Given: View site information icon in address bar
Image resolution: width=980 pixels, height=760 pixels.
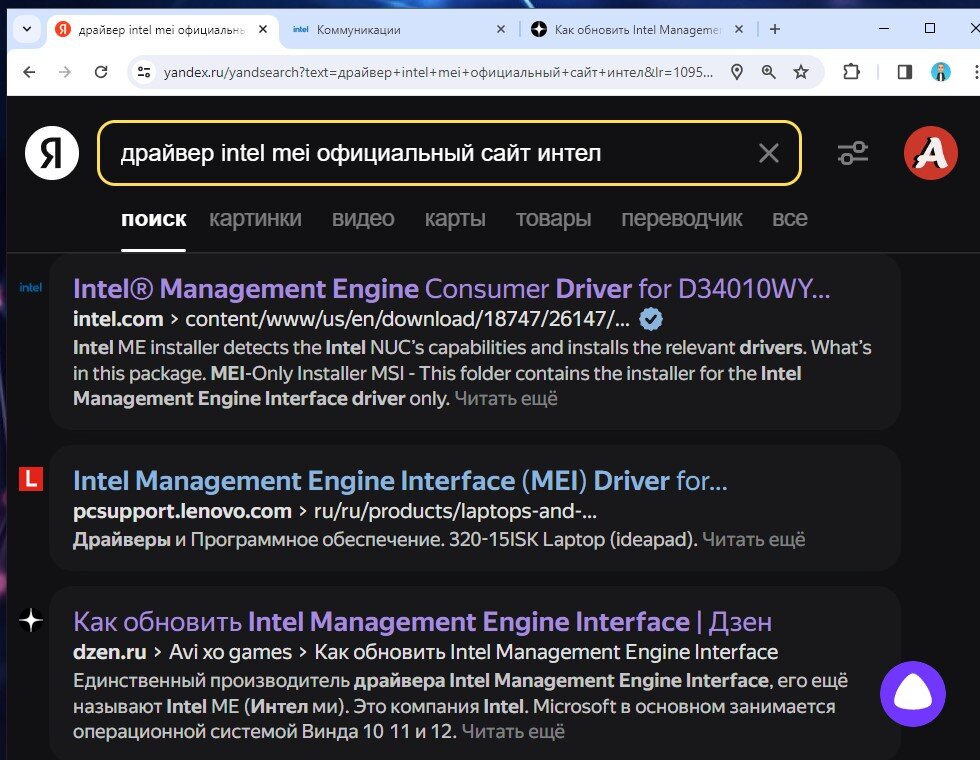Looking at the screenshot, I should pyautogui.click(x=144, y=72).
